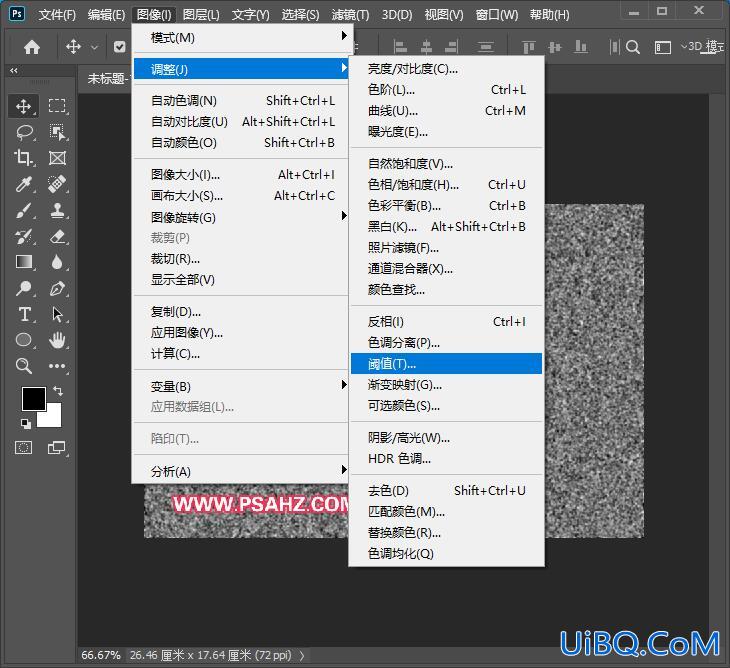Choose 渐变映射(G)... adjustment
This screenshot has height=668, width=730.
pos(446,385)
